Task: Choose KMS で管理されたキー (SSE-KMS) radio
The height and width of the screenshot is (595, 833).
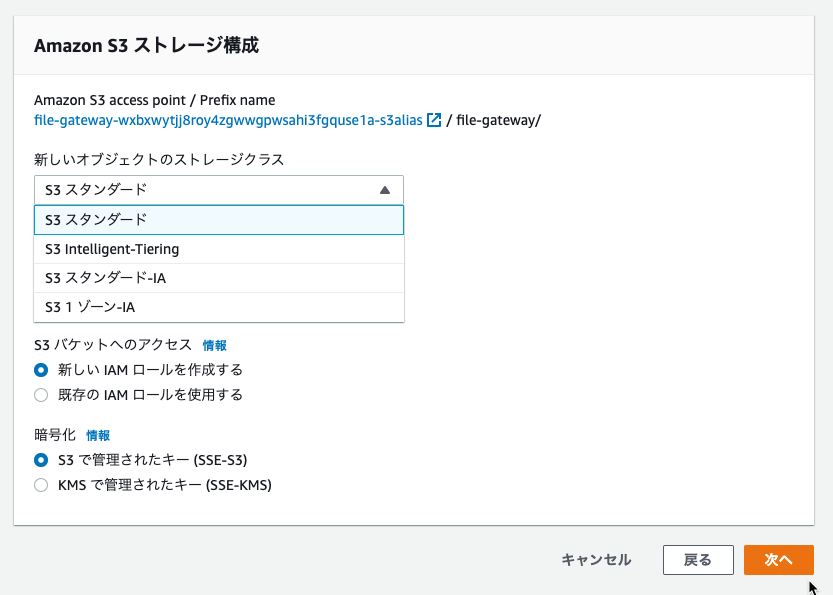Action: tap(41, 485)
